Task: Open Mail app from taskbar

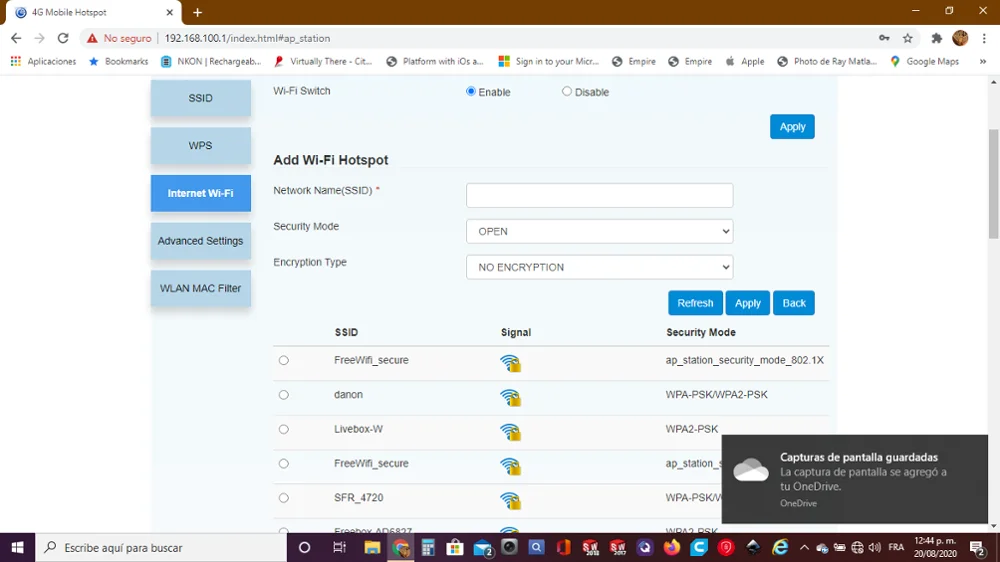Action: tap(483, 547)
